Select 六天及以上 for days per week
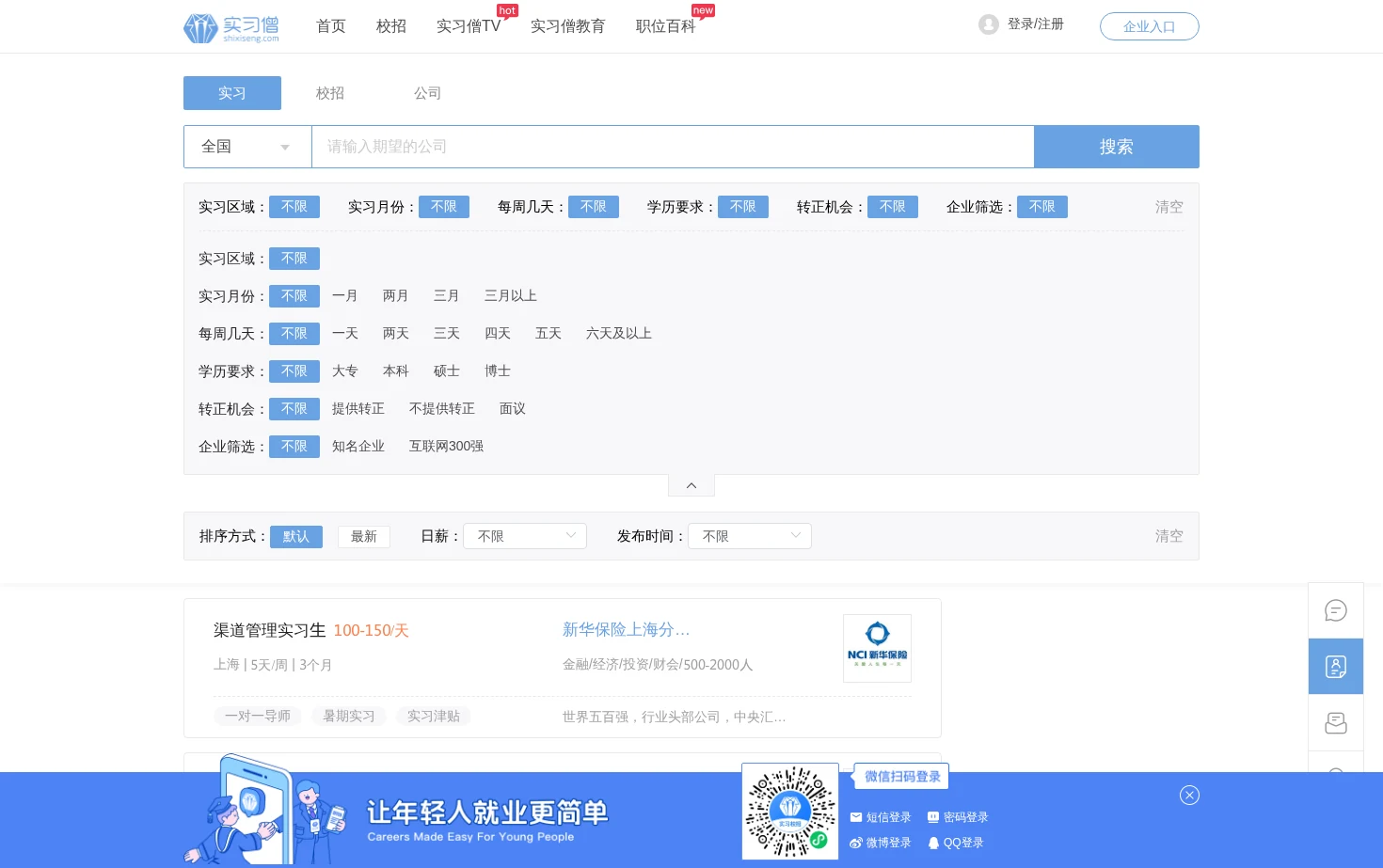Viewport: 1383px width, 868px height. [x=619, y=334]
